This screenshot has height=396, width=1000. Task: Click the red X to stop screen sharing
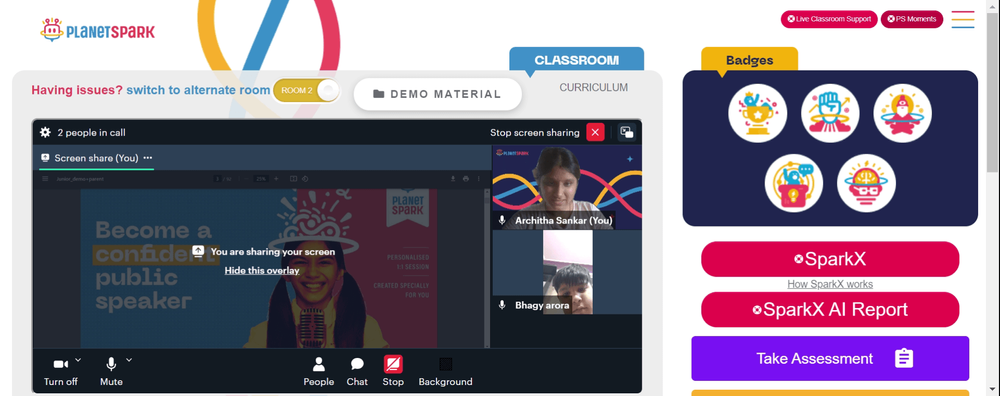click(x=595, y=132)
